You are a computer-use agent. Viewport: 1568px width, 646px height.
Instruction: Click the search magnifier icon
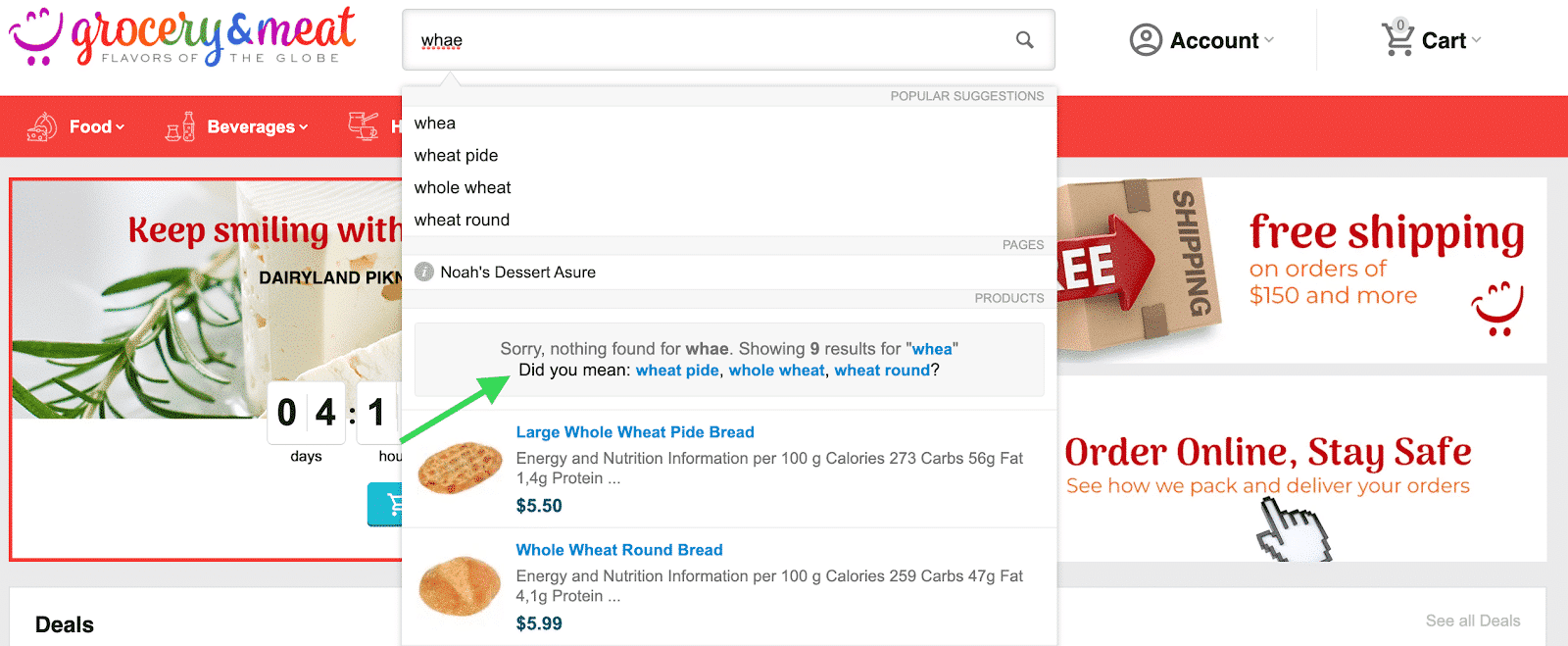tap(1024, 40)
